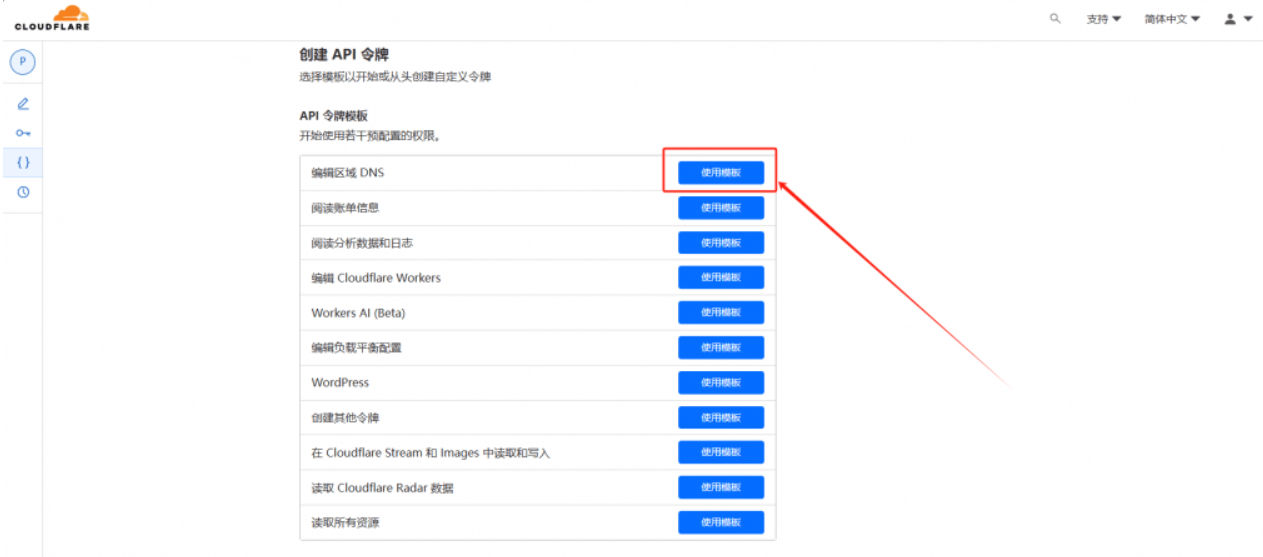Use template for 阅读分析数据和日志

[721, 243]
